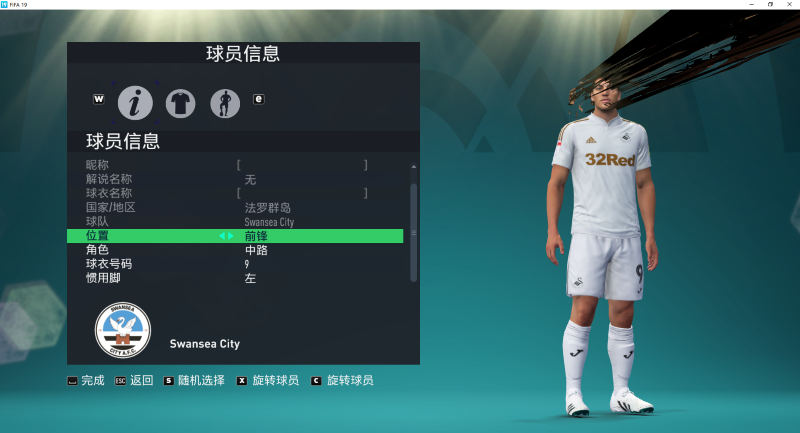Click right arrow on 位置 selector
Viewport: 800px width, 433px height.
pyautogui.click(x=231, y=236)
